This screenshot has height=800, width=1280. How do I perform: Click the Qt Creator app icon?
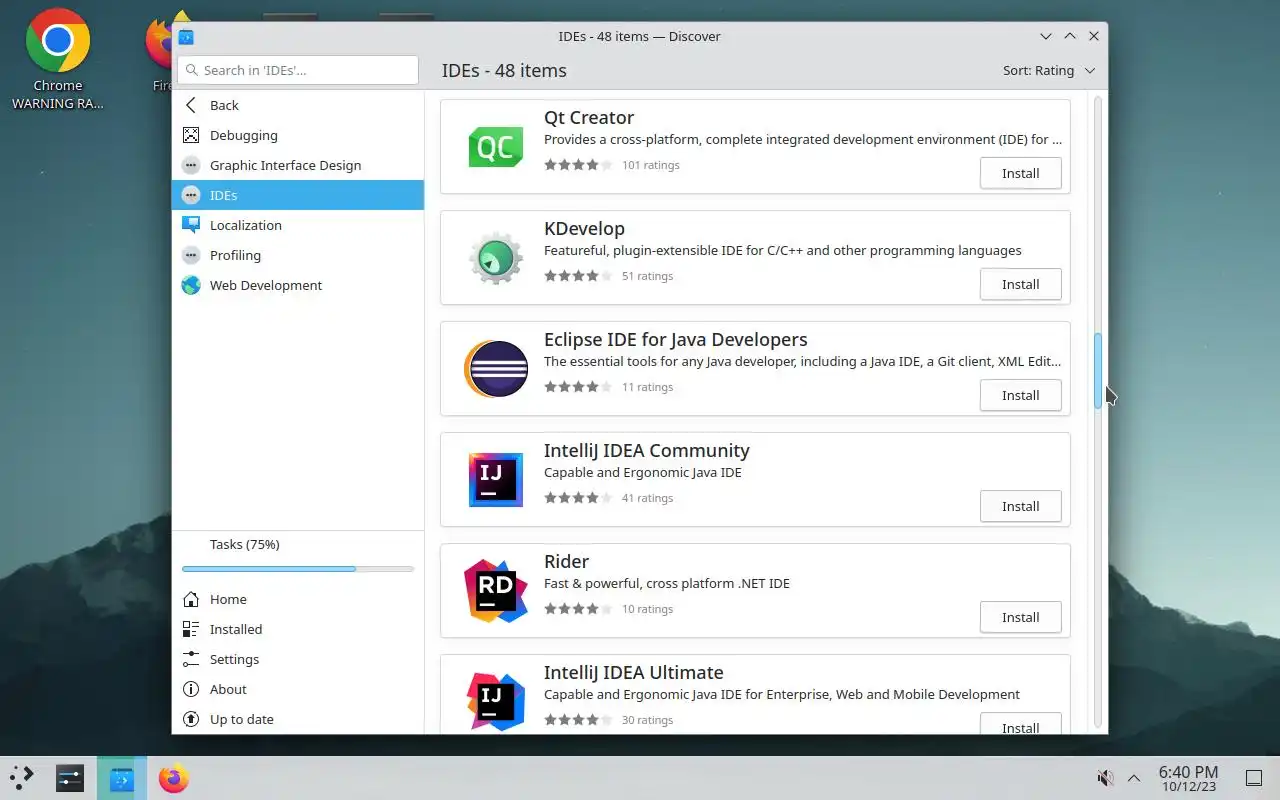click(x=496, y=147)
